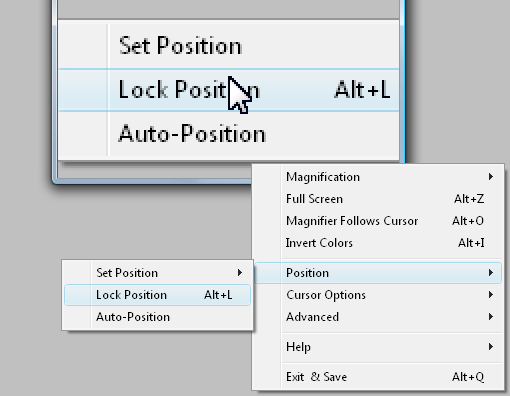Click enlarged Set Position text in magnifier window
Viewport: 510px width, 396px height.
click(x=180, y=45)
